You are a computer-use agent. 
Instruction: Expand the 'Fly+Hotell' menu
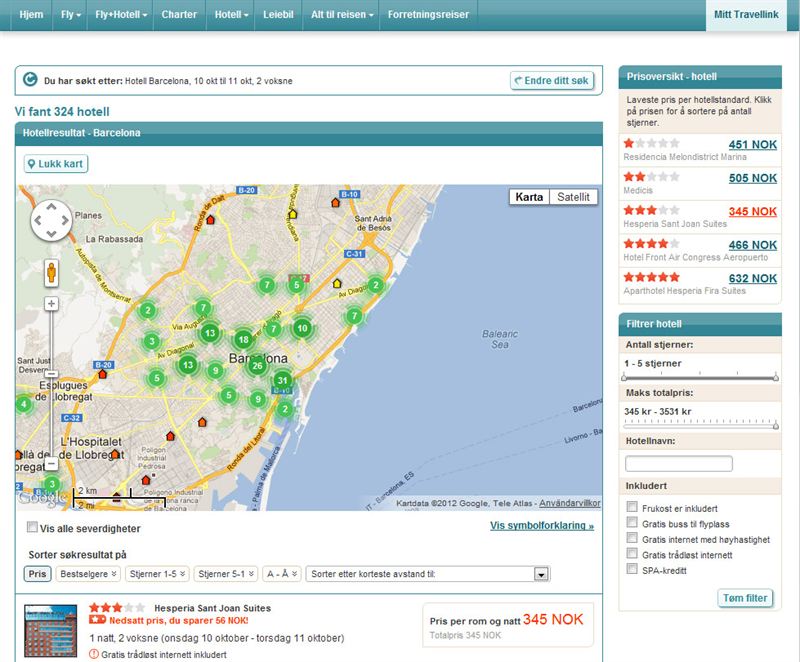(121, 15)
